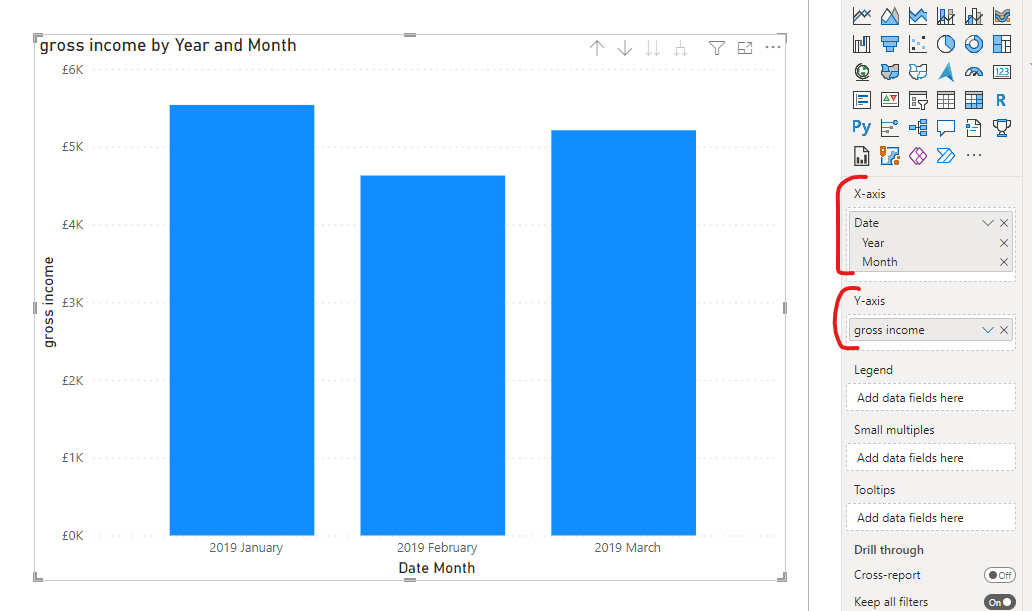Select the Smart narrative visual

973,128
